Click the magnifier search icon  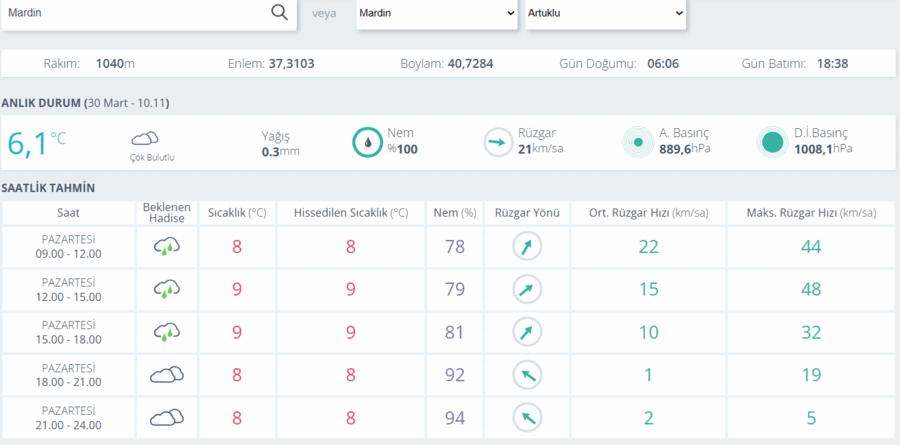pos(279,13)
